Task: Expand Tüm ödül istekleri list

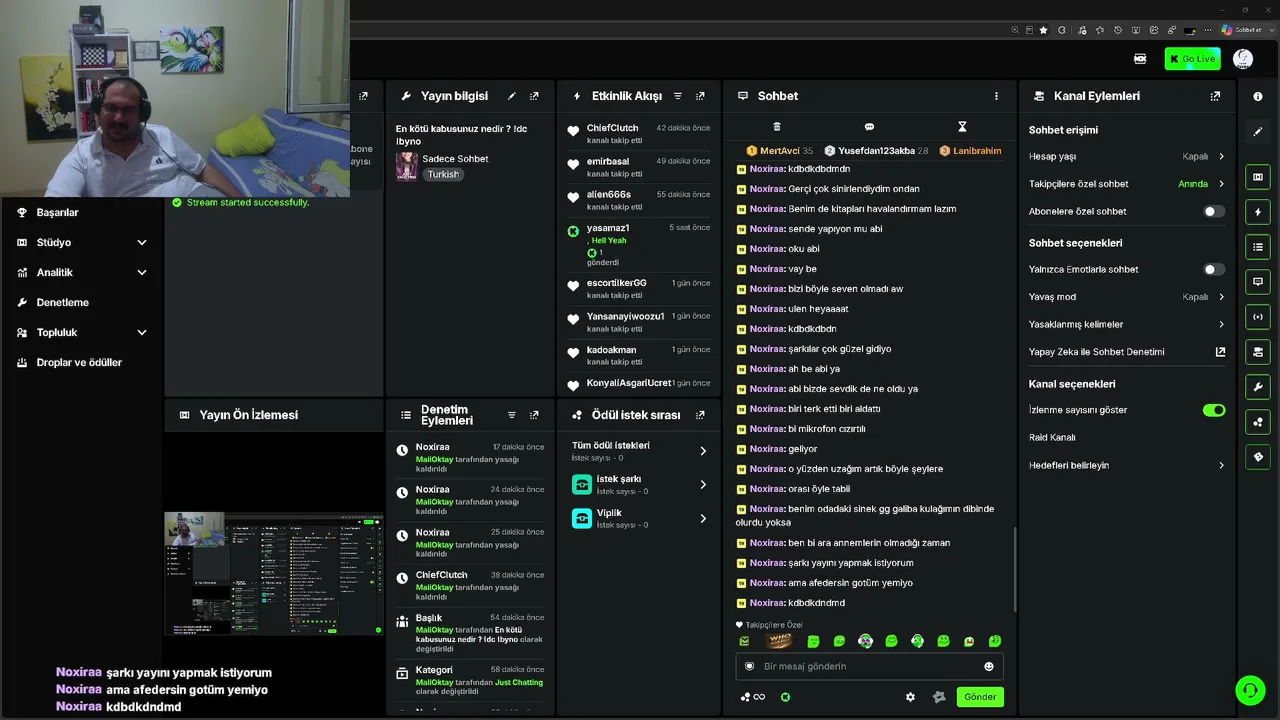Action: click(x=640, y=451)
